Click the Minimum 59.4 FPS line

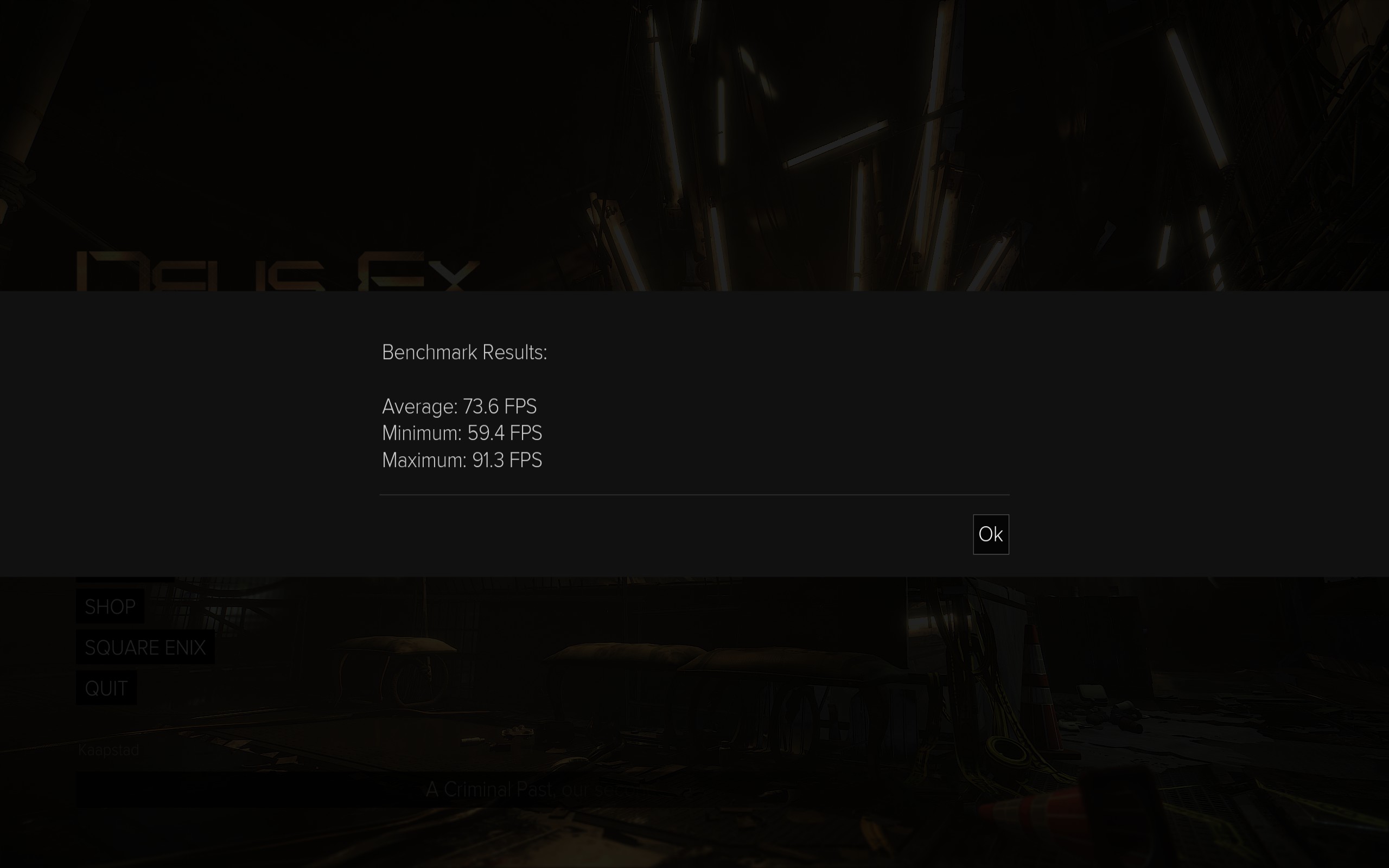[462, 433]
